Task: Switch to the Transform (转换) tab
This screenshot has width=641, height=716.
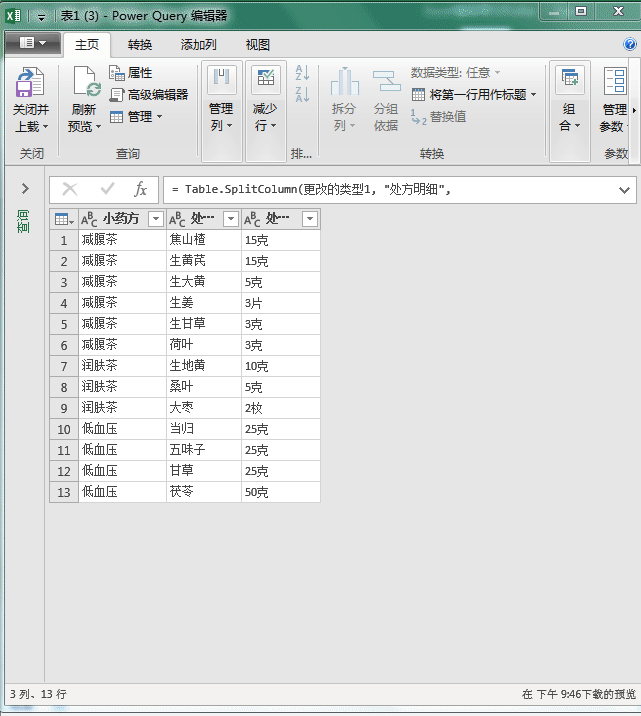Action: click(x=140, y=45)
